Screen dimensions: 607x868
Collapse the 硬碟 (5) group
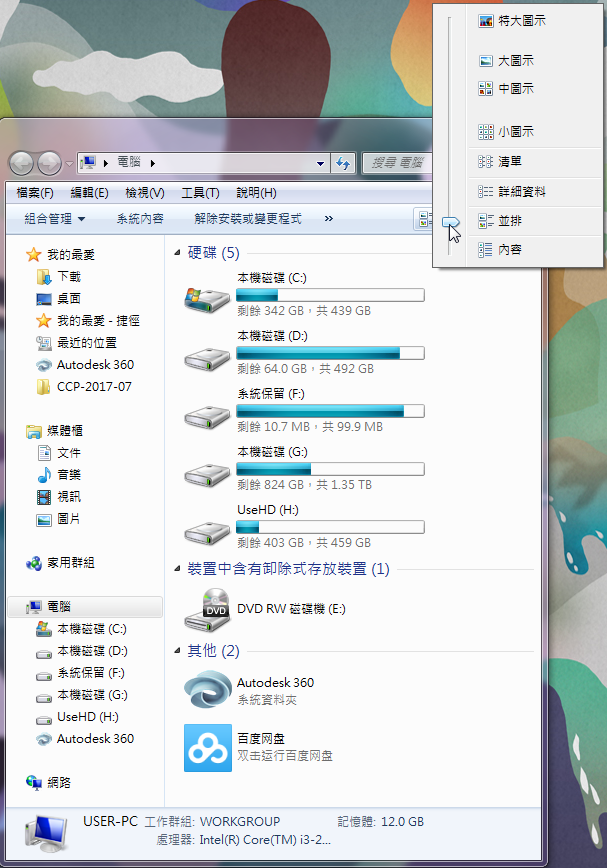[177, 253]
